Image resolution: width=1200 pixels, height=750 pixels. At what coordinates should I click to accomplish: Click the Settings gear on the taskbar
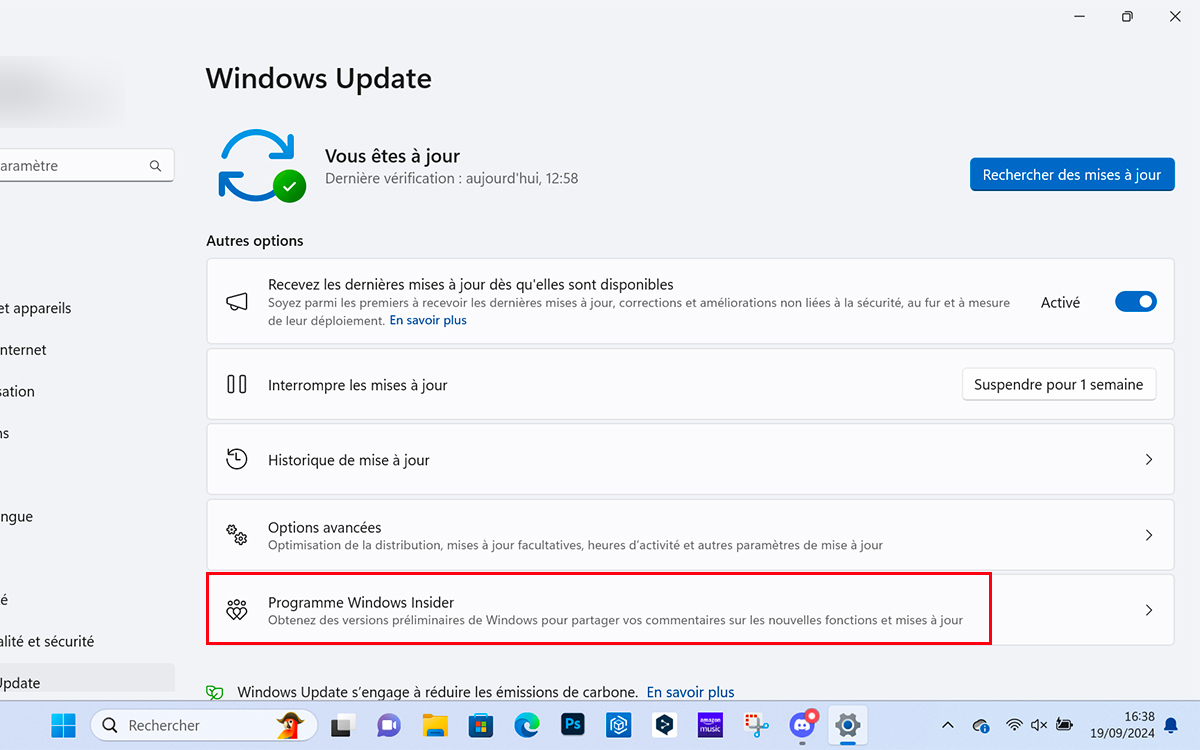[x=848, y=725]
